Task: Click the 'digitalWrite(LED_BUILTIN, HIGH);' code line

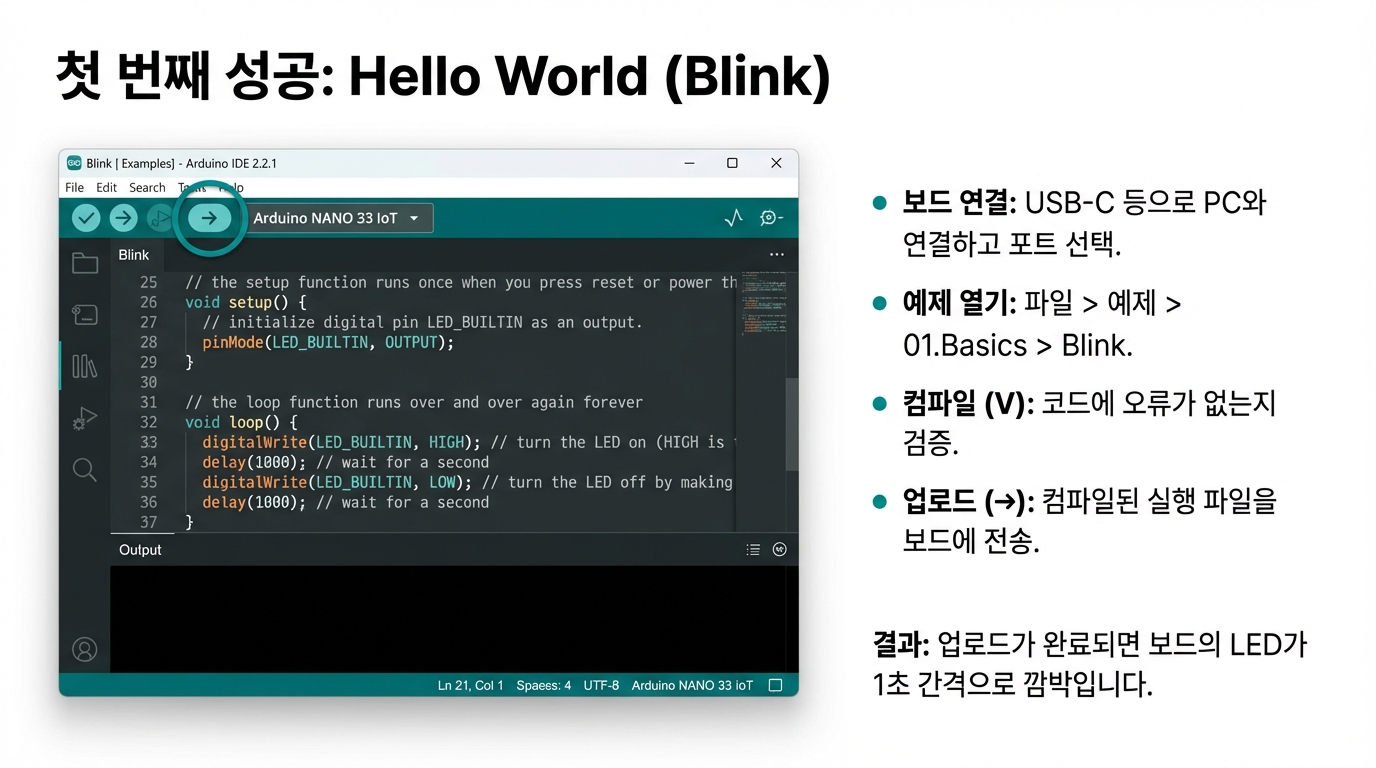Action: [341, 442]
